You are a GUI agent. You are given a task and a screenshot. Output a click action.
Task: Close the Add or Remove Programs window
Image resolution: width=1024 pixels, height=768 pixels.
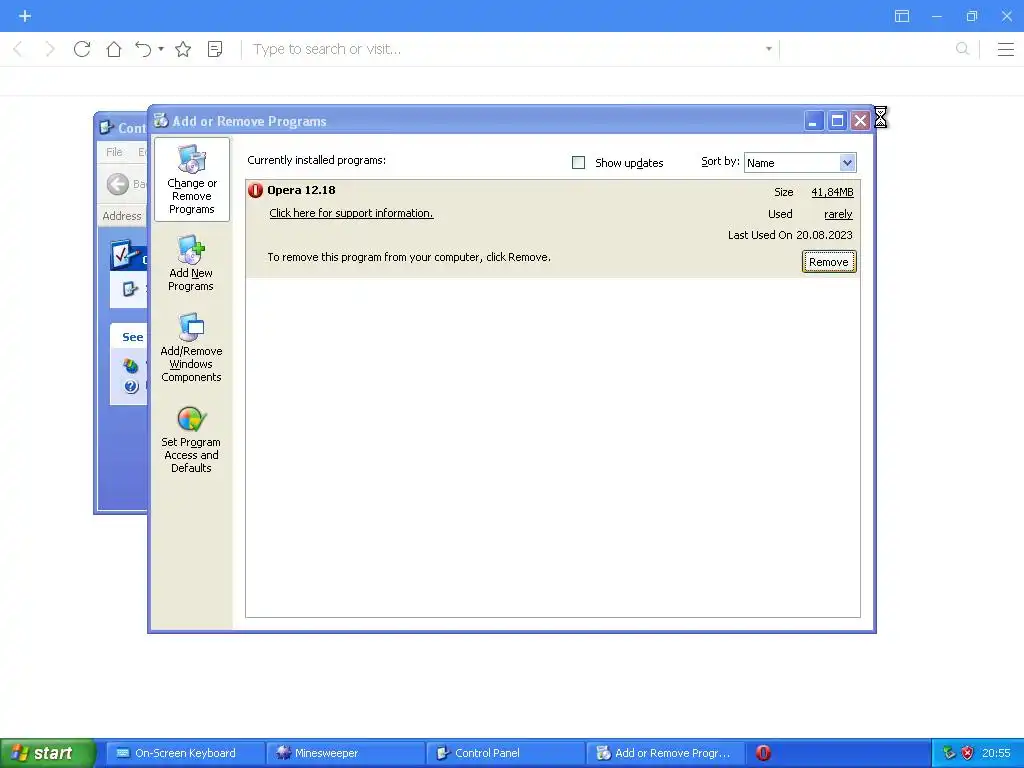pos(861,120)
